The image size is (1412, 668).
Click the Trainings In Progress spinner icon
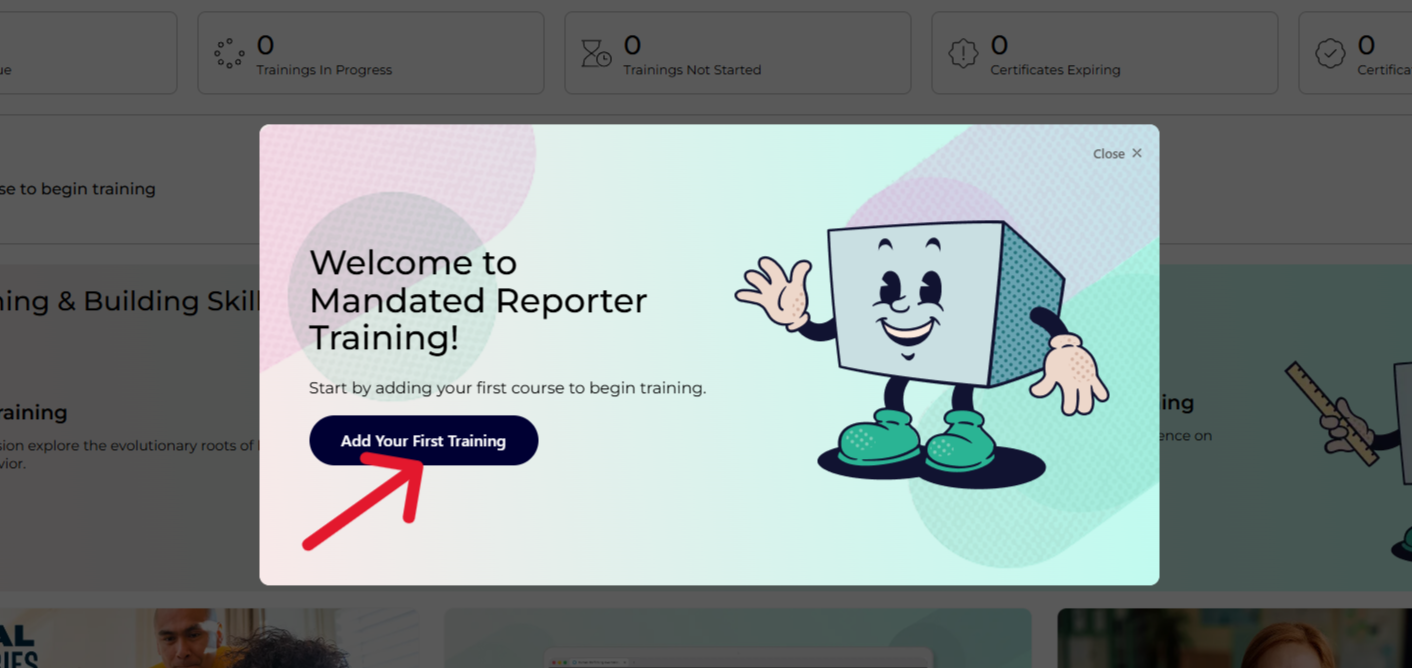[229, 53]
